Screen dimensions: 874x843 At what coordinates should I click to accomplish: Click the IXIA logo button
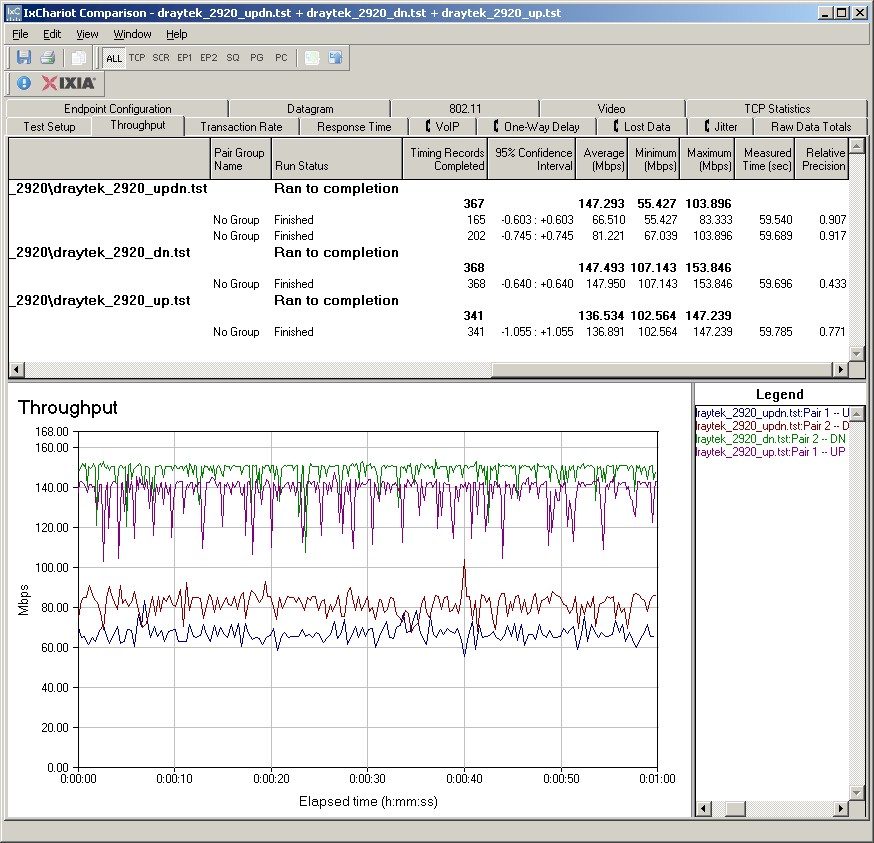pyautogui.click(x=69, y=83)
